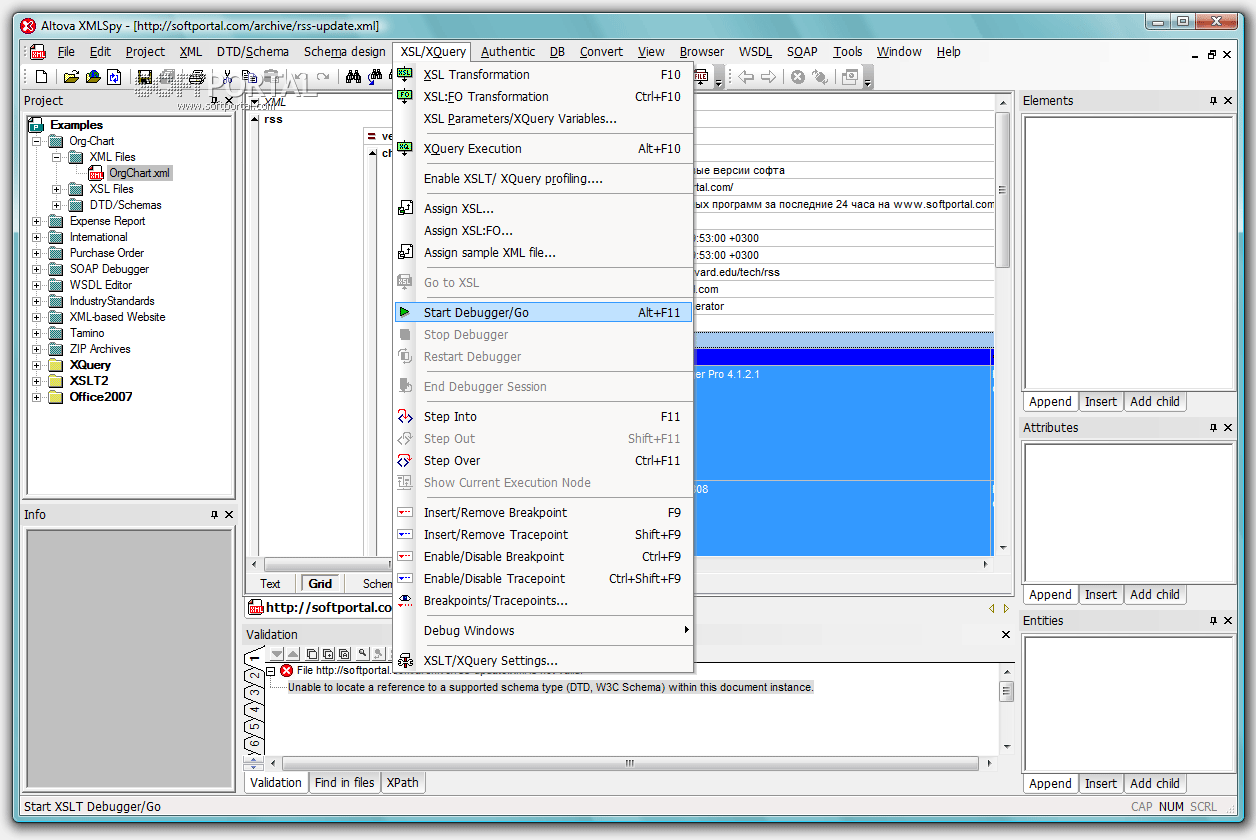Screen dimensions: 1256x840
Task: Choose Start Debugger/Go menu item
Action: click(x=543, y=313)
